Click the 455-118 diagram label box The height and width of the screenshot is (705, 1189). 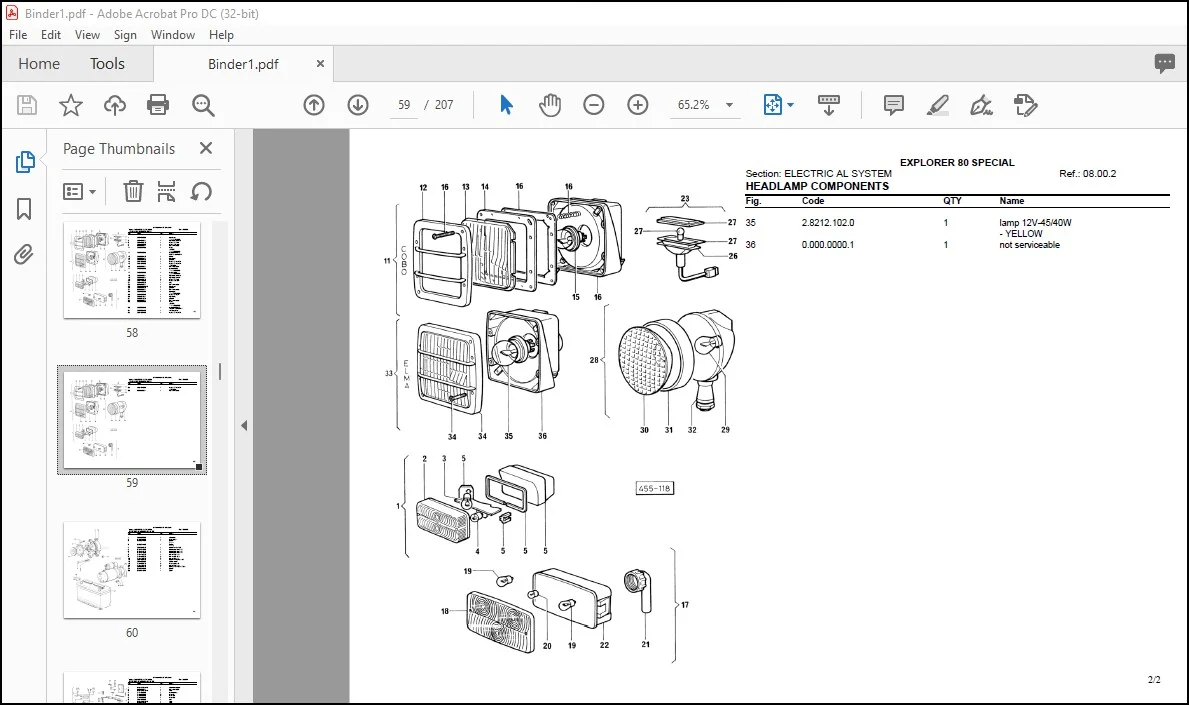(x=654, y=488)
